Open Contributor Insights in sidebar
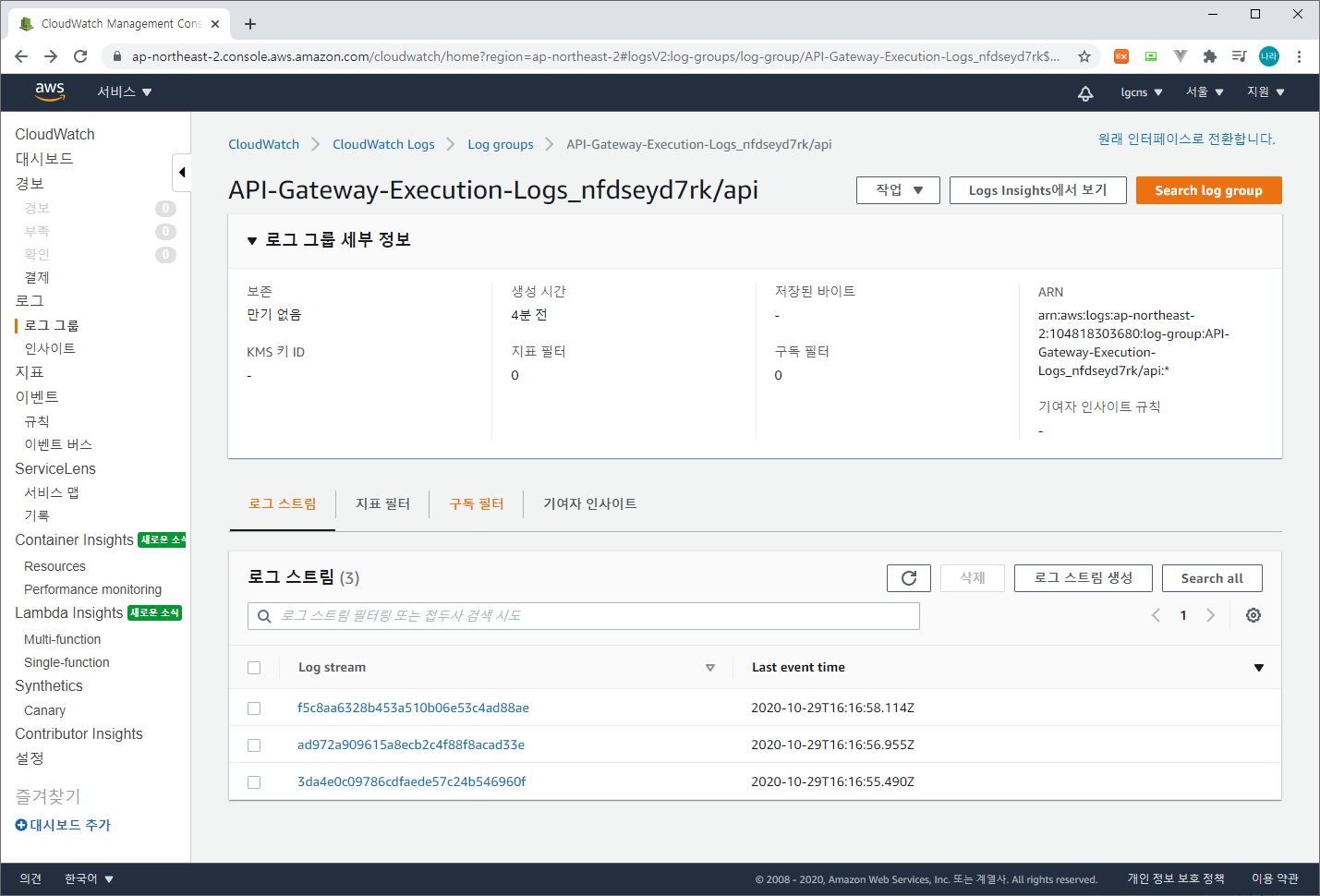 click(79, 733)
